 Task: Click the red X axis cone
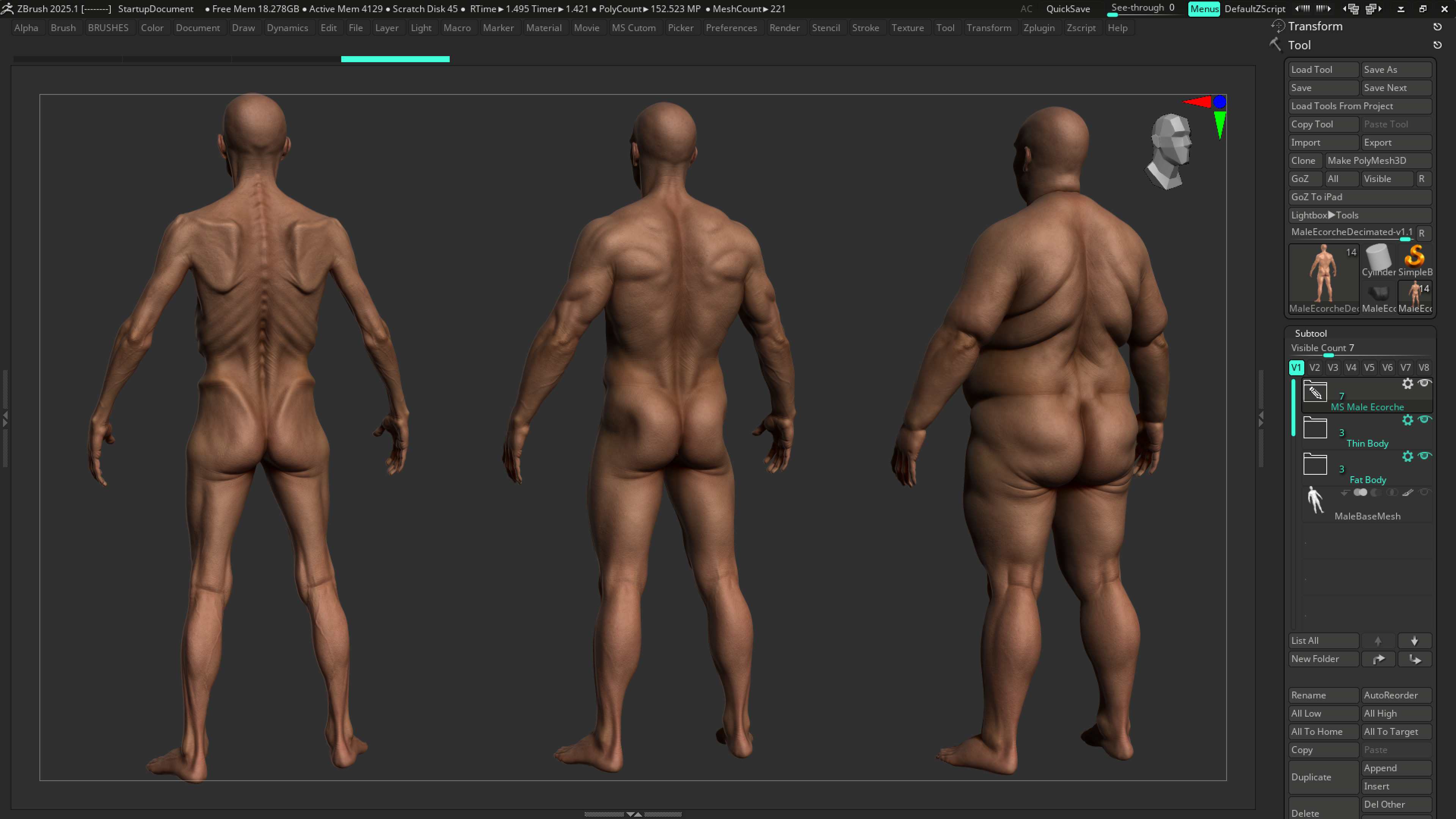[x=1197, y=102]
